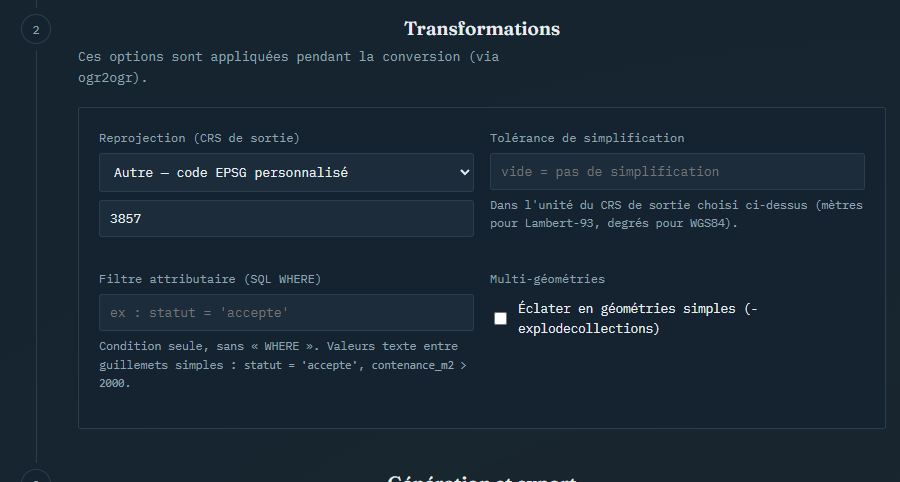Click the label 'Filtre attributaire (SQL WHERE)'
Screen dimensions: 900x482
point(210,279)
